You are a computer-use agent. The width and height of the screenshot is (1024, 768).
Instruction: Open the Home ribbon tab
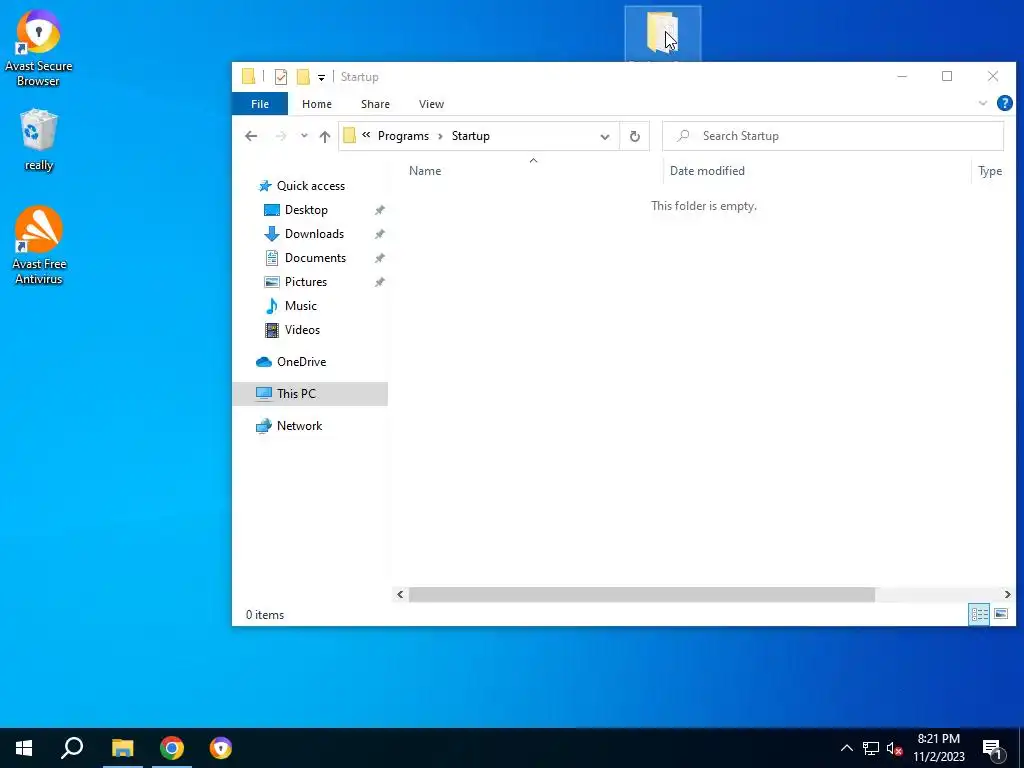click(317, 104)
